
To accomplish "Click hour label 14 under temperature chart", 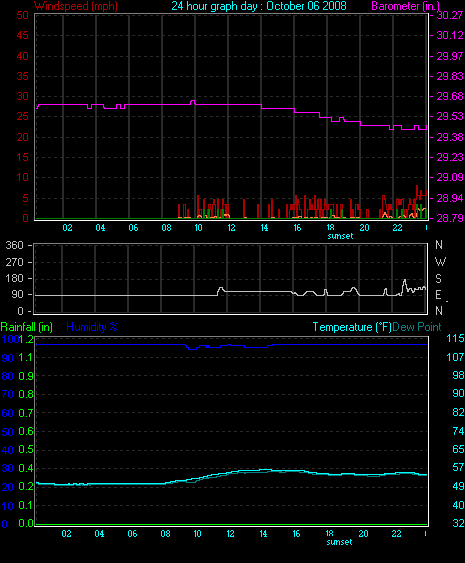I will [x=264, y=534].
